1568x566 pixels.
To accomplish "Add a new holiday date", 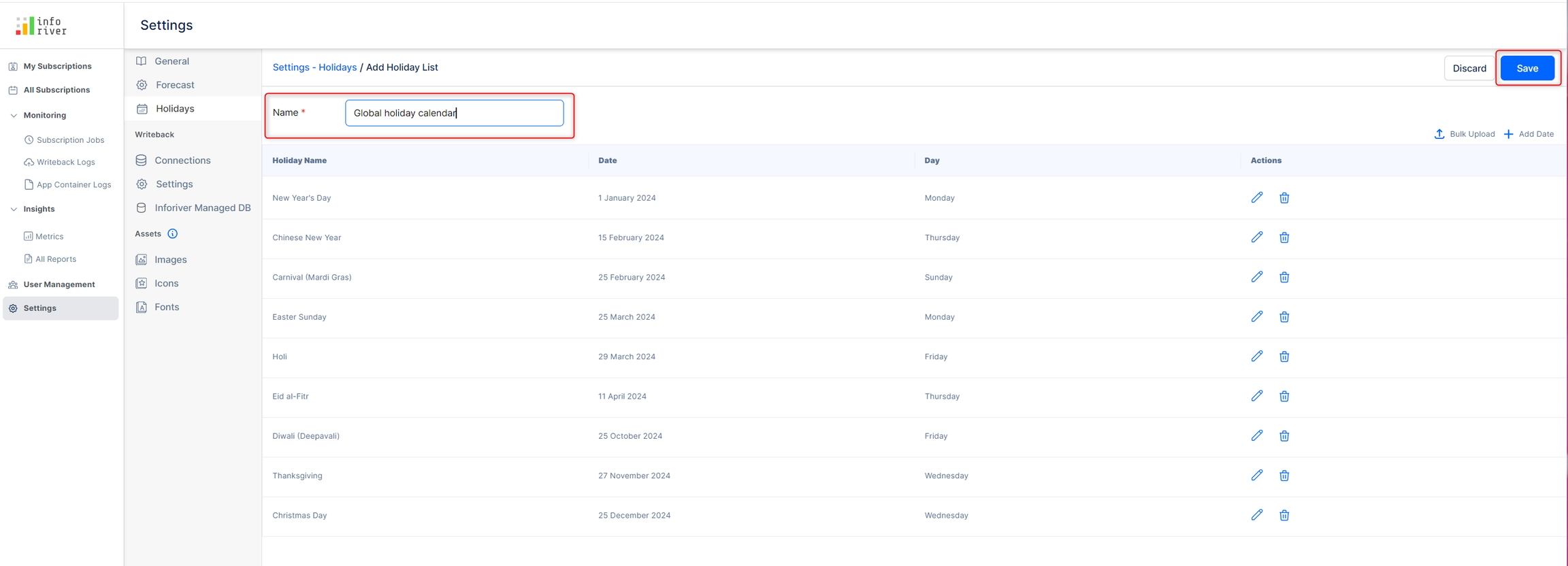I will (x=1529, y=134).
